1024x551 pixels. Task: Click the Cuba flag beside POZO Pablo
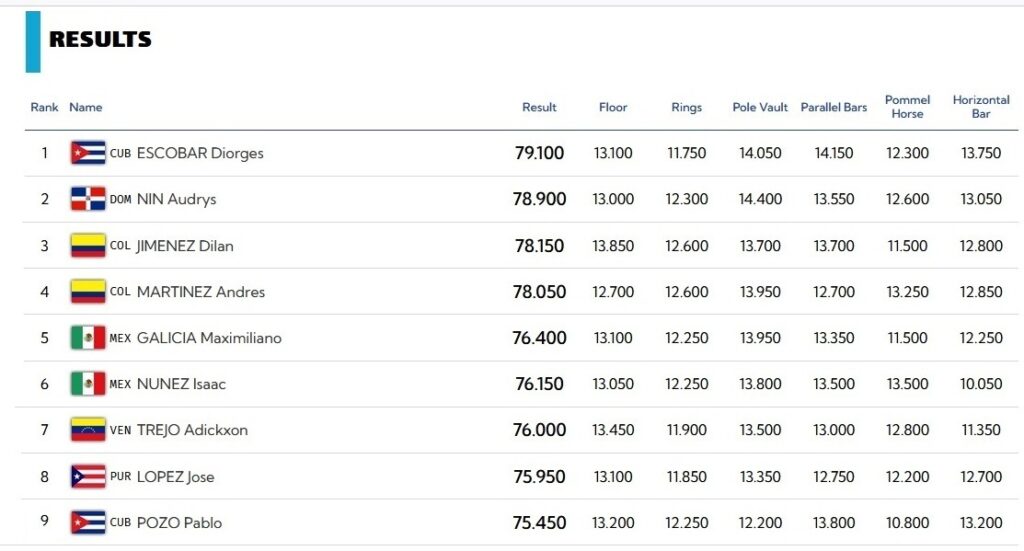pos(88,523)
